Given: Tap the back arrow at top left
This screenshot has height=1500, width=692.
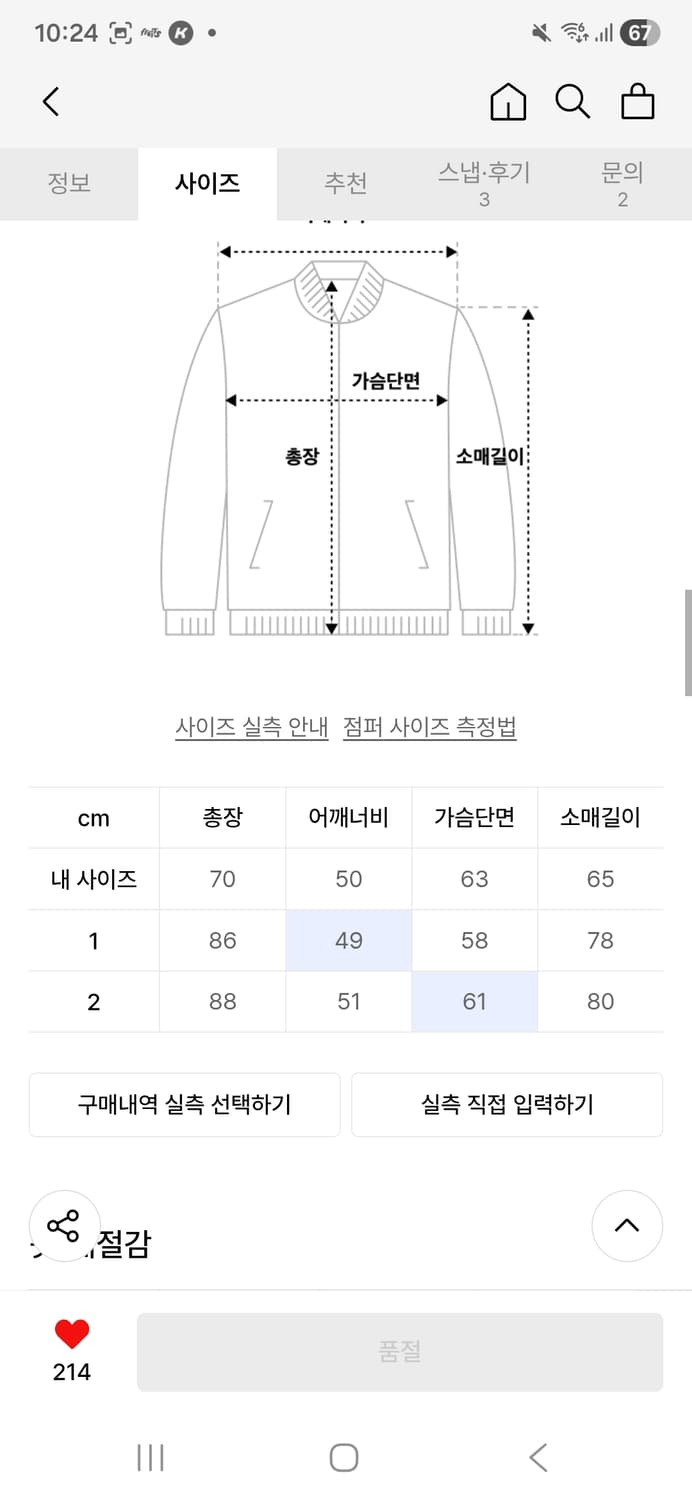Looking at the screenshot, I should [51, 101].
